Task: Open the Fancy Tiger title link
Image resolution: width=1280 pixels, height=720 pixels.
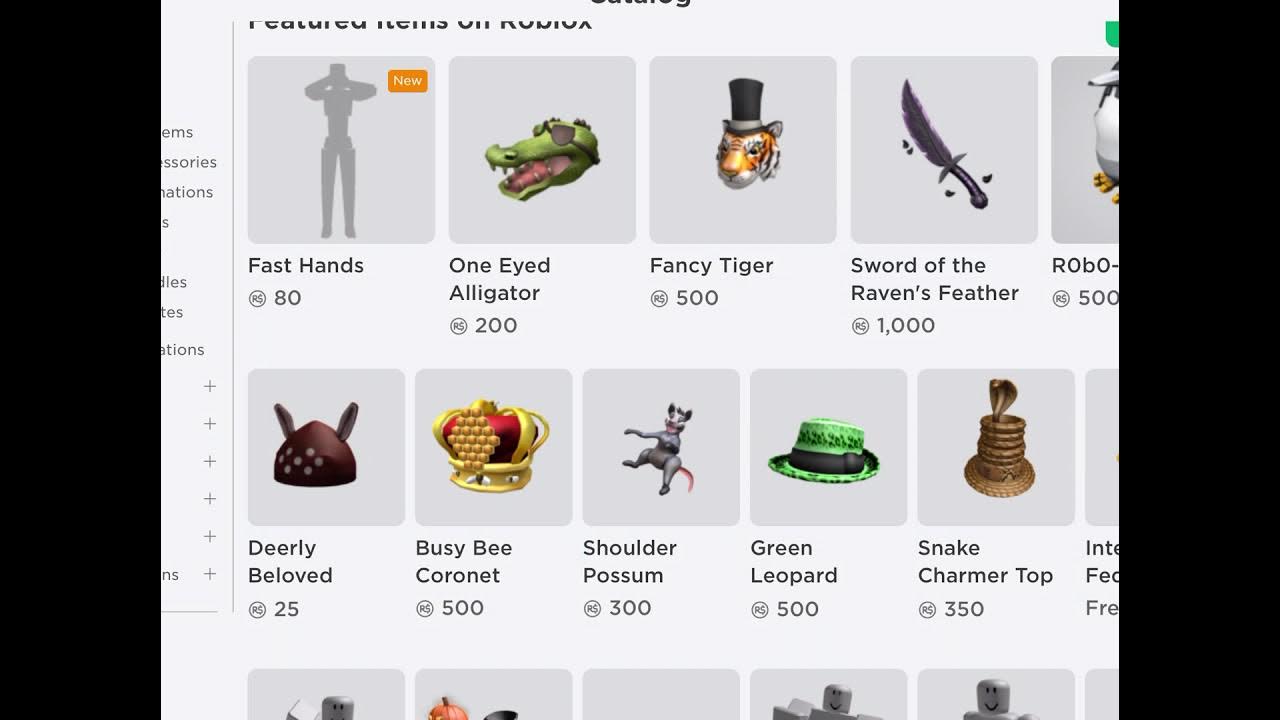Action: (712, 265)
